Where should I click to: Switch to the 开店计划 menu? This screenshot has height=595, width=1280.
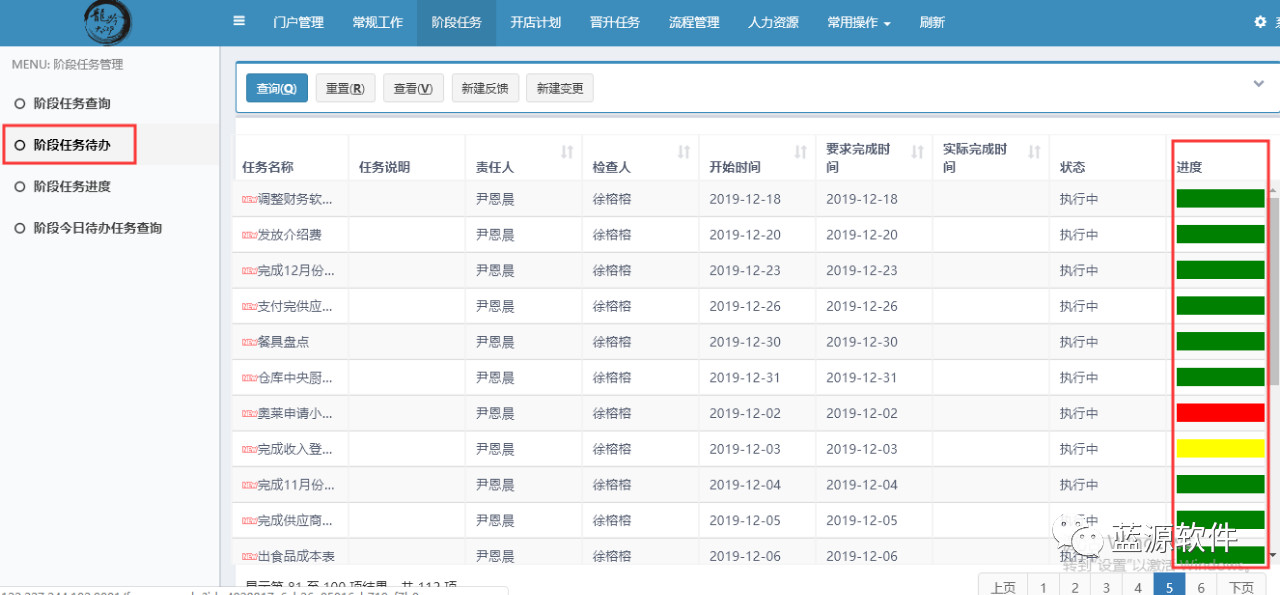pos(535,22)
